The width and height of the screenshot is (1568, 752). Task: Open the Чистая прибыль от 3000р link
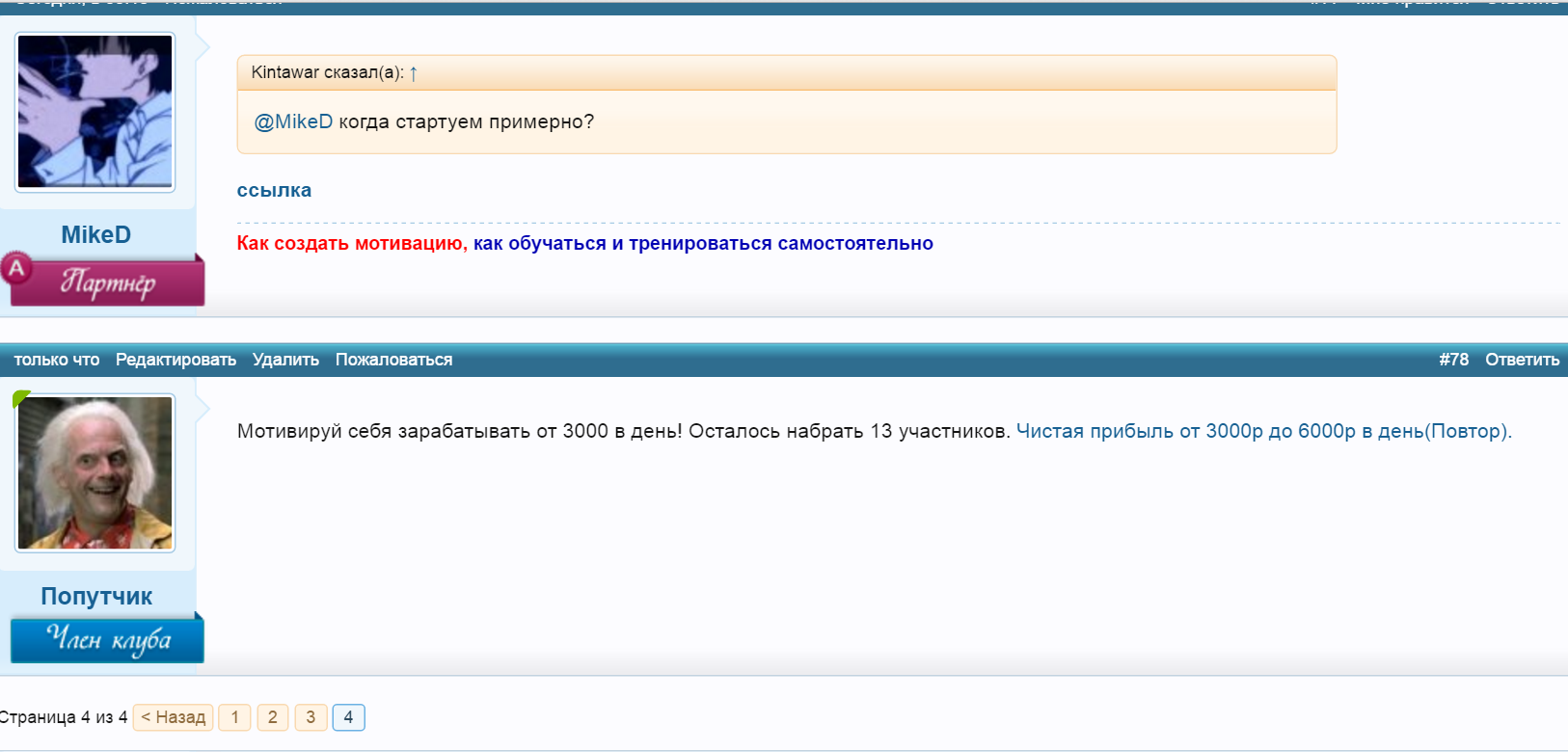pyautogui.click(x=1263, y=432)
